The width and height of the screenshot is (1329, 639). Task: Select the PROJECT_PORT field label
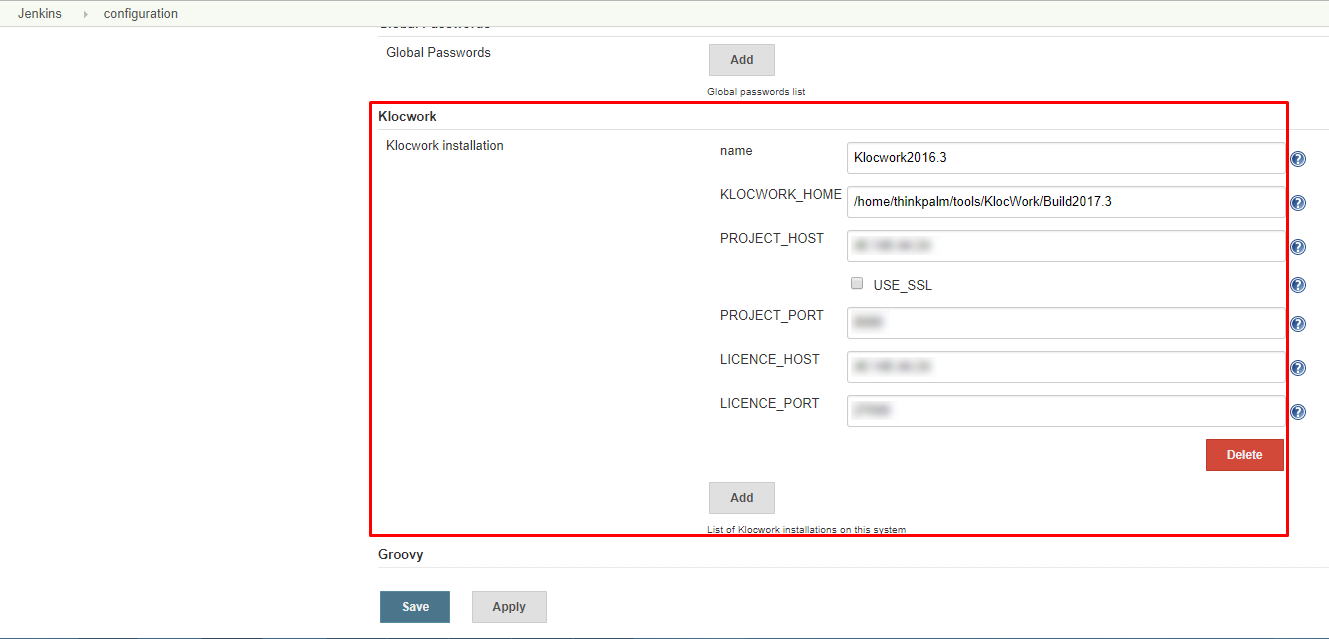point(772,316)
